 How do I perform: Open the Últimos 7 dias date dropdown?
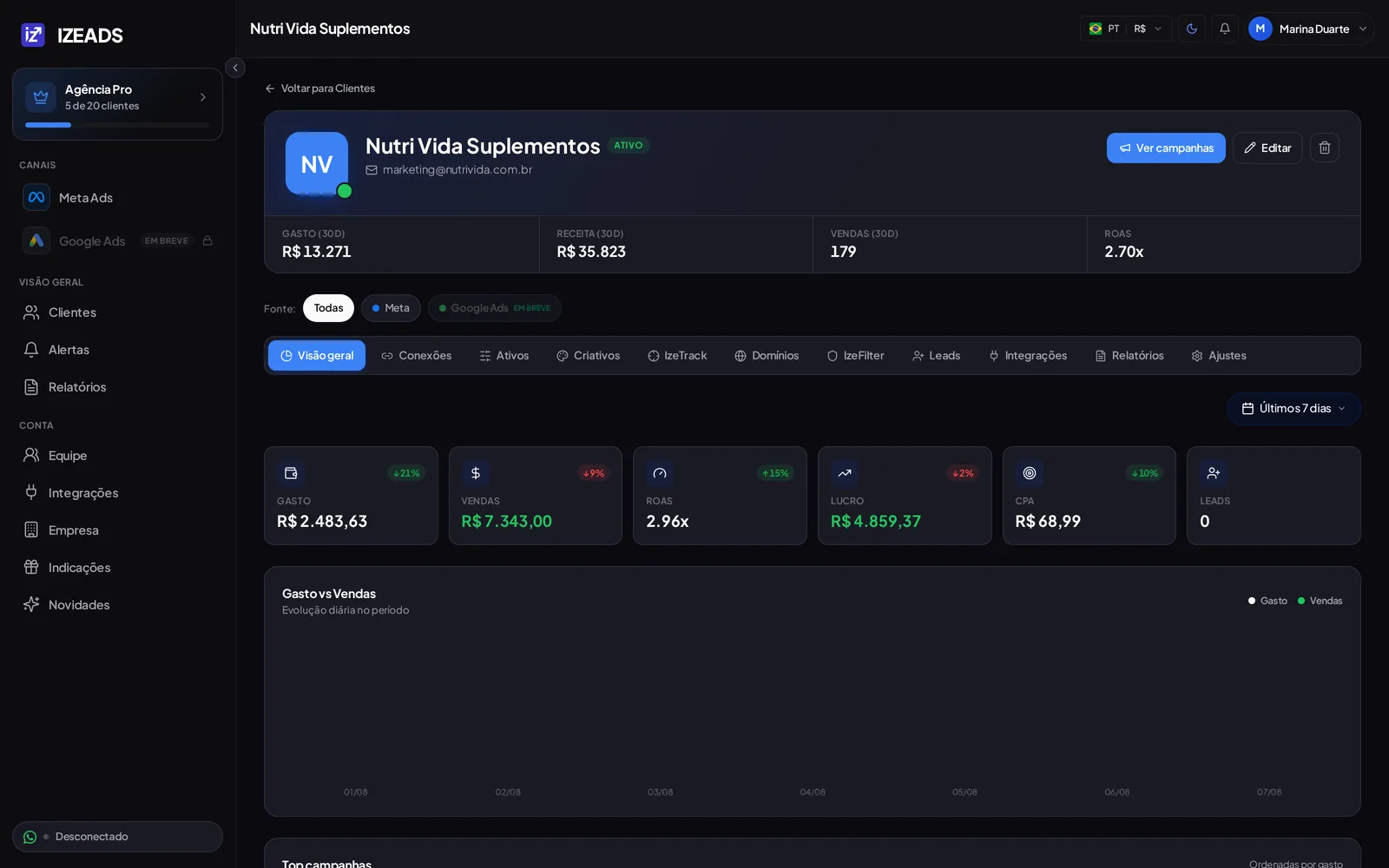(x=1294, y=409)
